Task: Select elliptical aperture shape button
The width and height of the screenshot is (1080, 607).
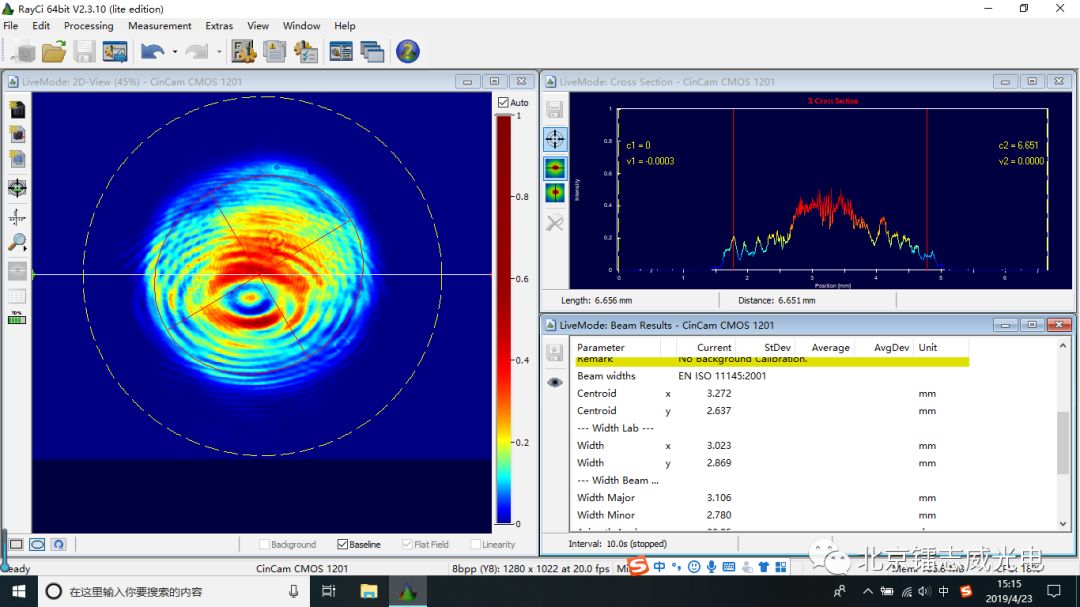Action: click(37, 544)
